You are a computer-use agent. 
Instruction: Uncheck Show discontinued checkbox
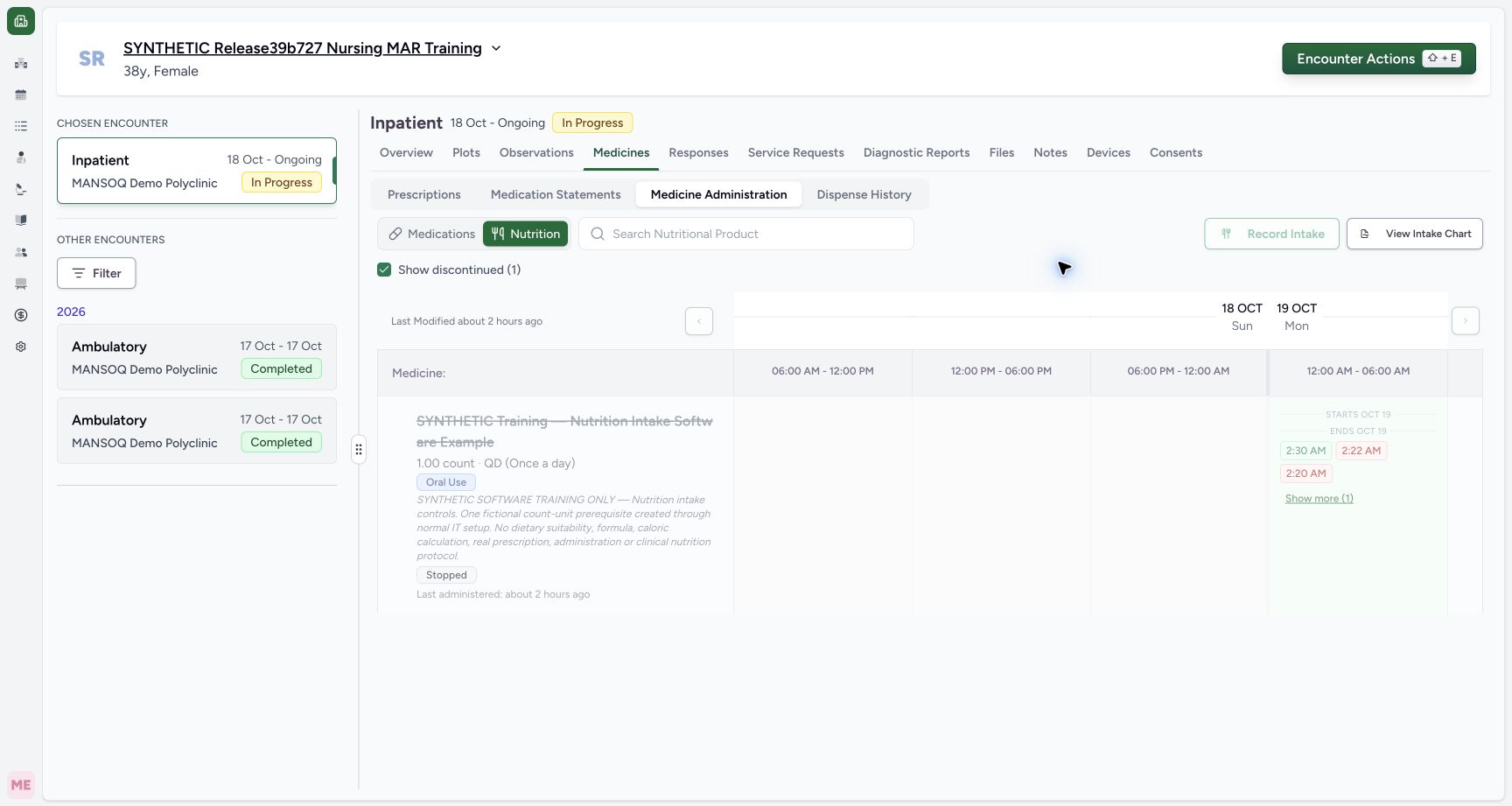click(x=384, y=270)
